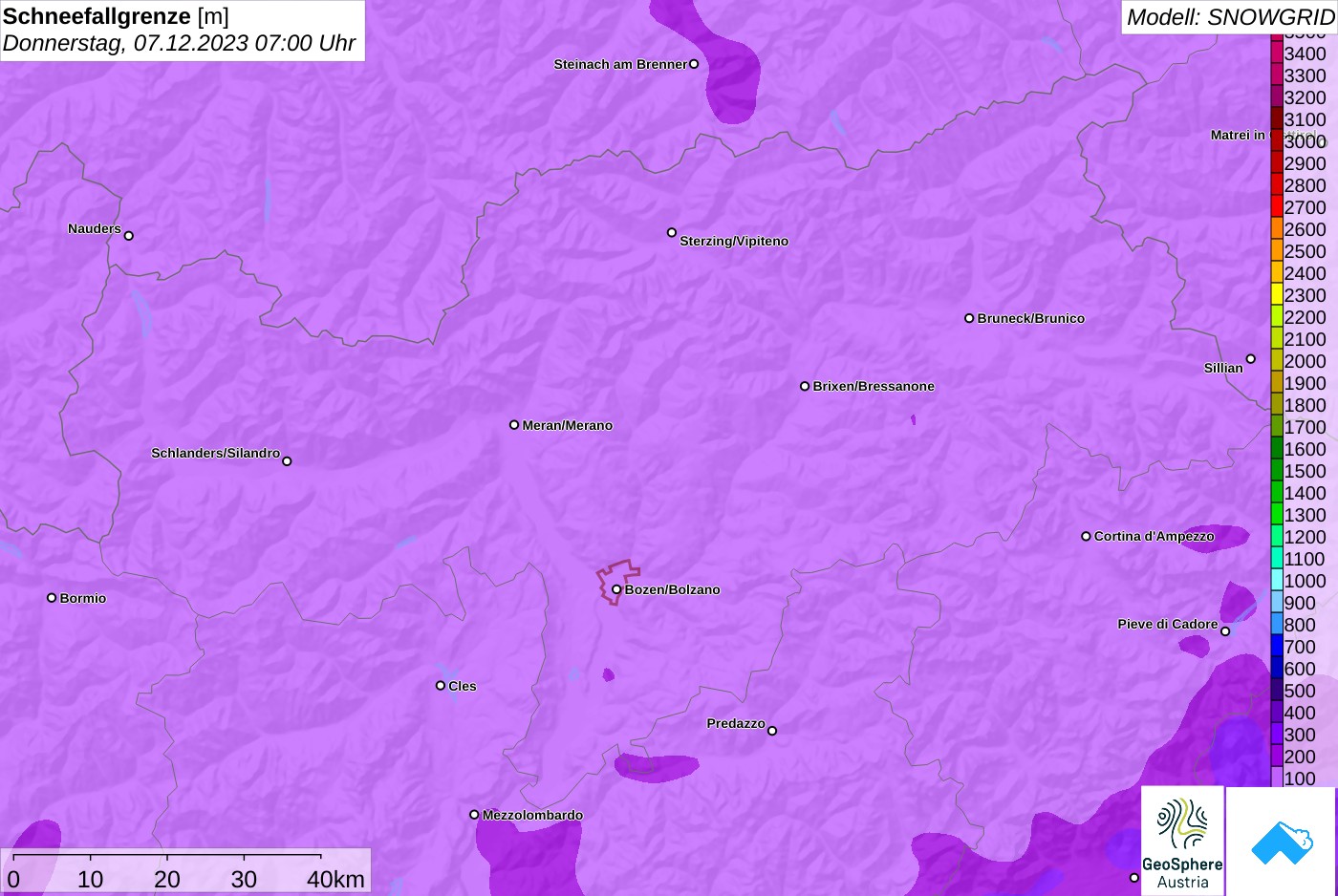Click the Sterzing/Vipiteno label text

pos(734,241)
